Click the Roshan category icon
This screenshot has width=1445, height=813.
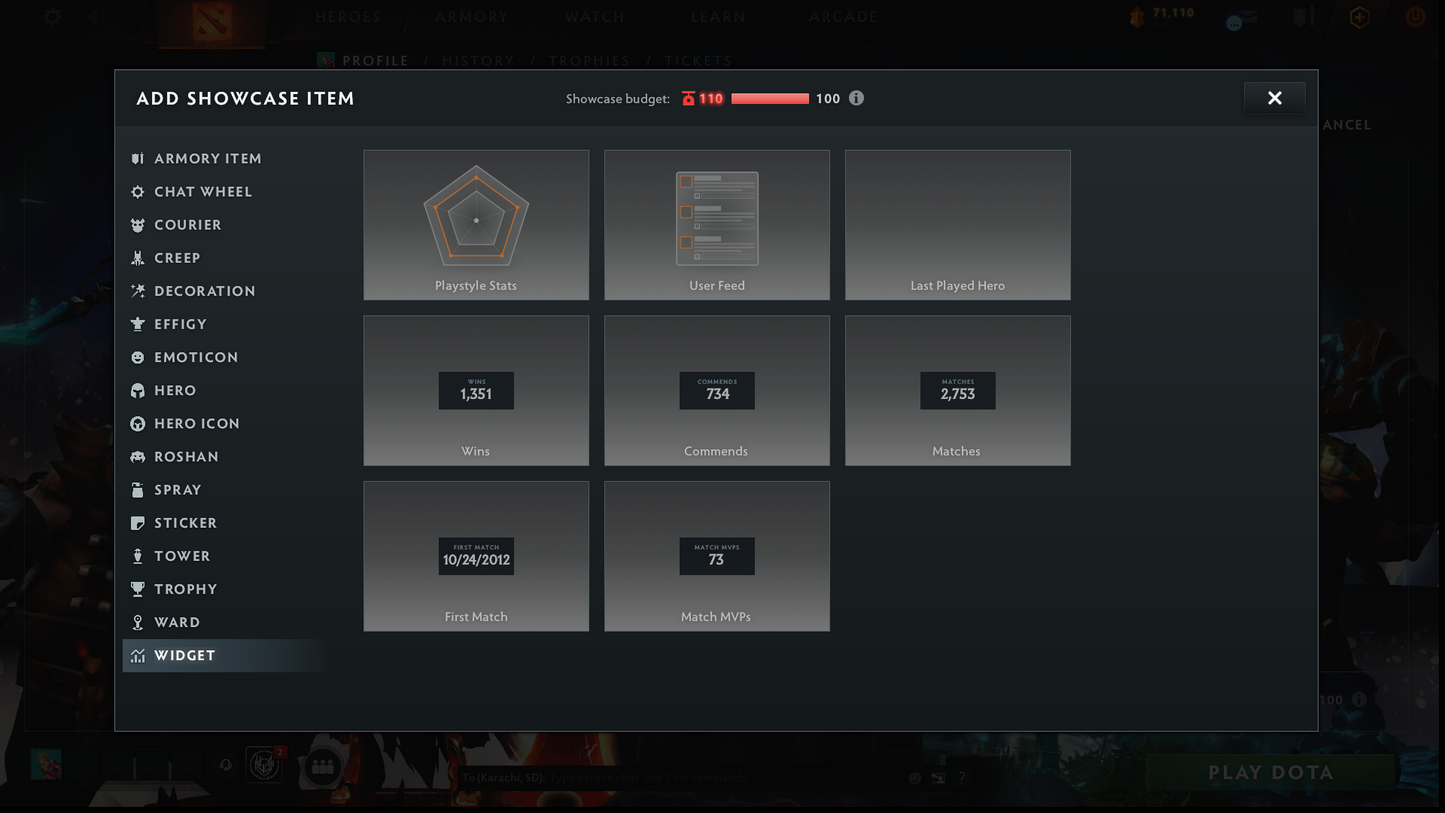pyautogui.click(x=138, y=456)
